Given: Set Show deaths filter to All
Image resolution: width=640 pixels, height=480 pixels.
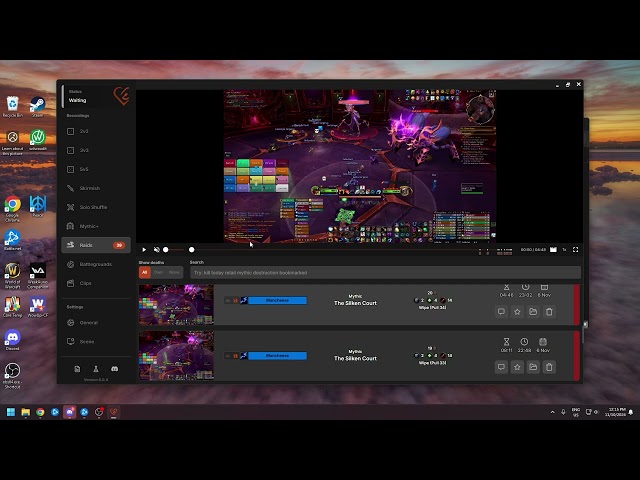Looking at the screenshot, I should tap(144, 272).
